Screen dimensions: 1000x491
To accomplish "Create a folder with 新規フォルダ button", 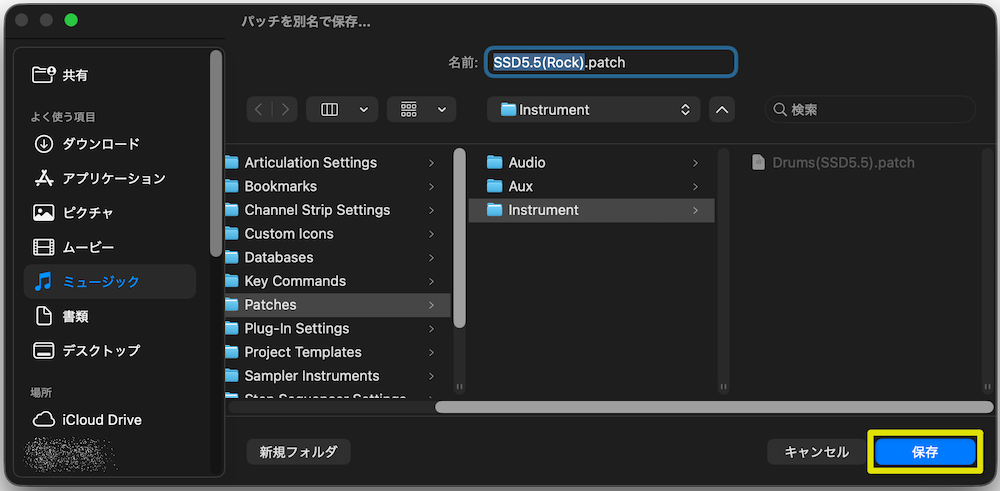I will point(298,452).
